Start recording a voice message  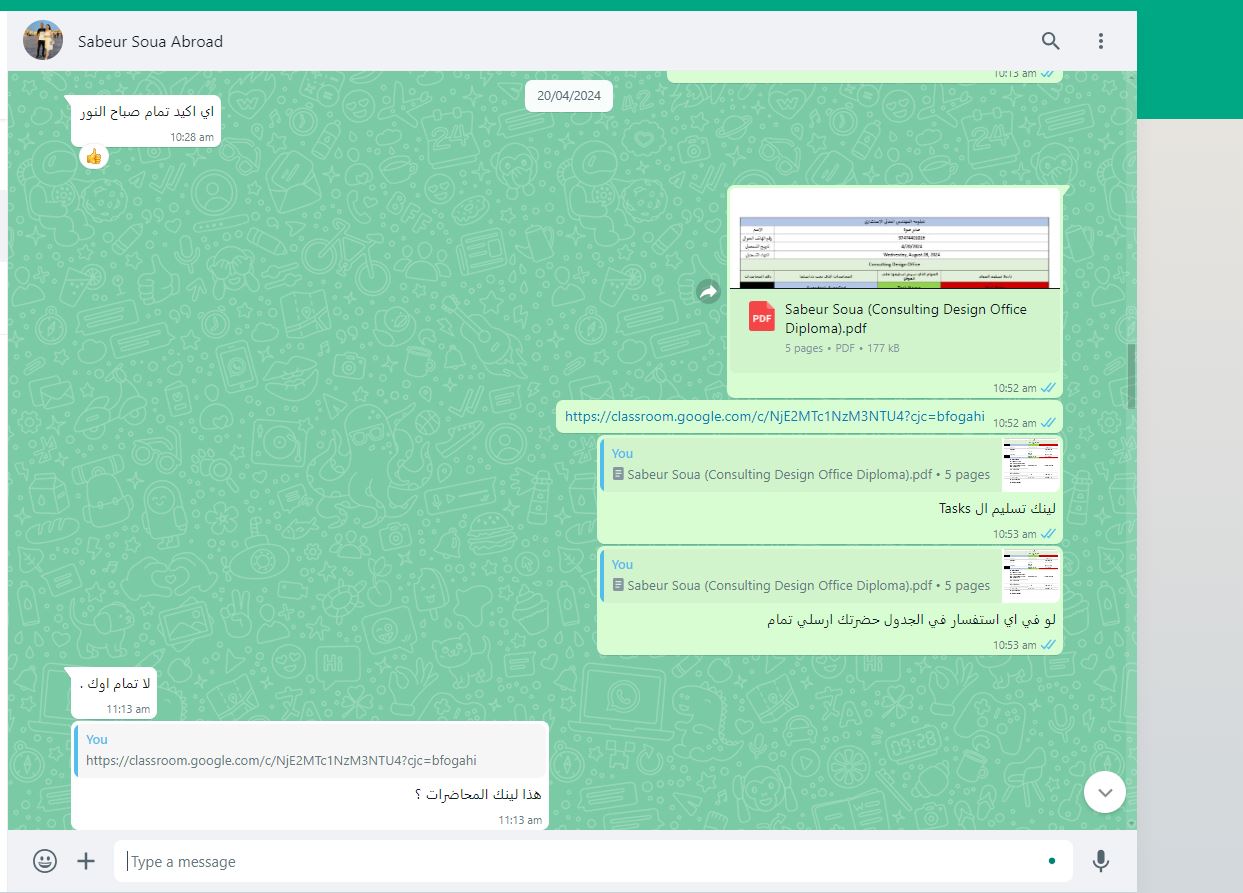(x=1101, y=861)
